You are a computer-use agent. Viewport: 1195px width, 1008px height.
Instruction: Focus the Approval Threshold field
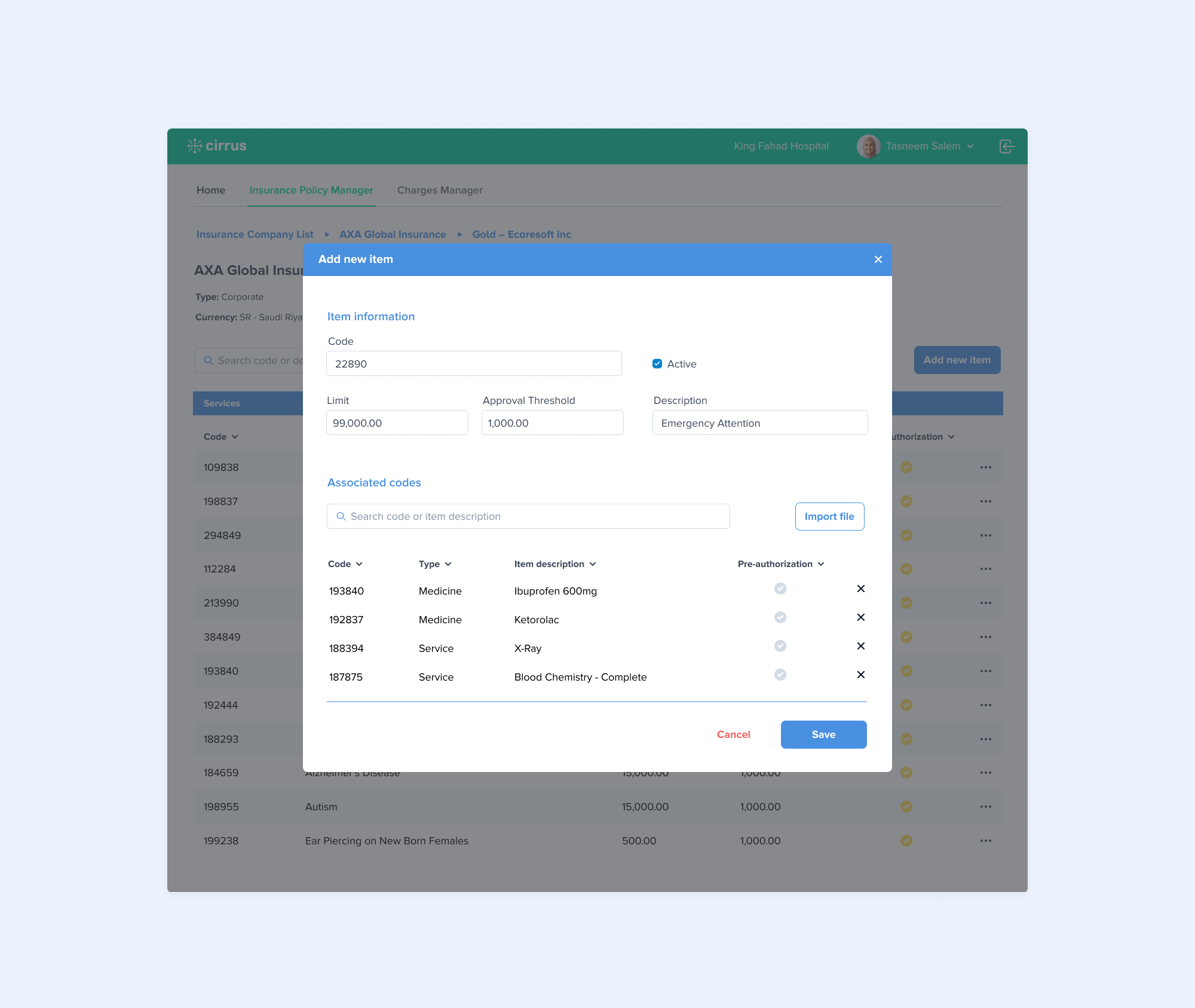click(x=552, y=422)
